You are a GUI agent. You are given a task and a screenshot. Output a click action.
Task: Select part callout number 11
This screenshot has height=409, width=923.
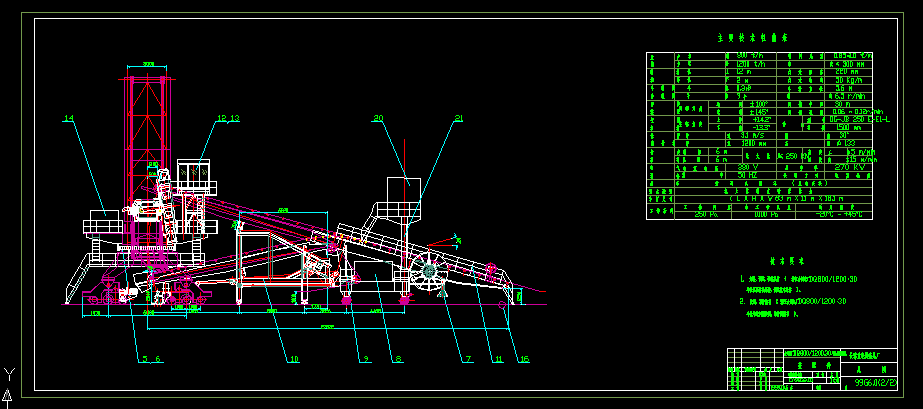pos(492,358)
